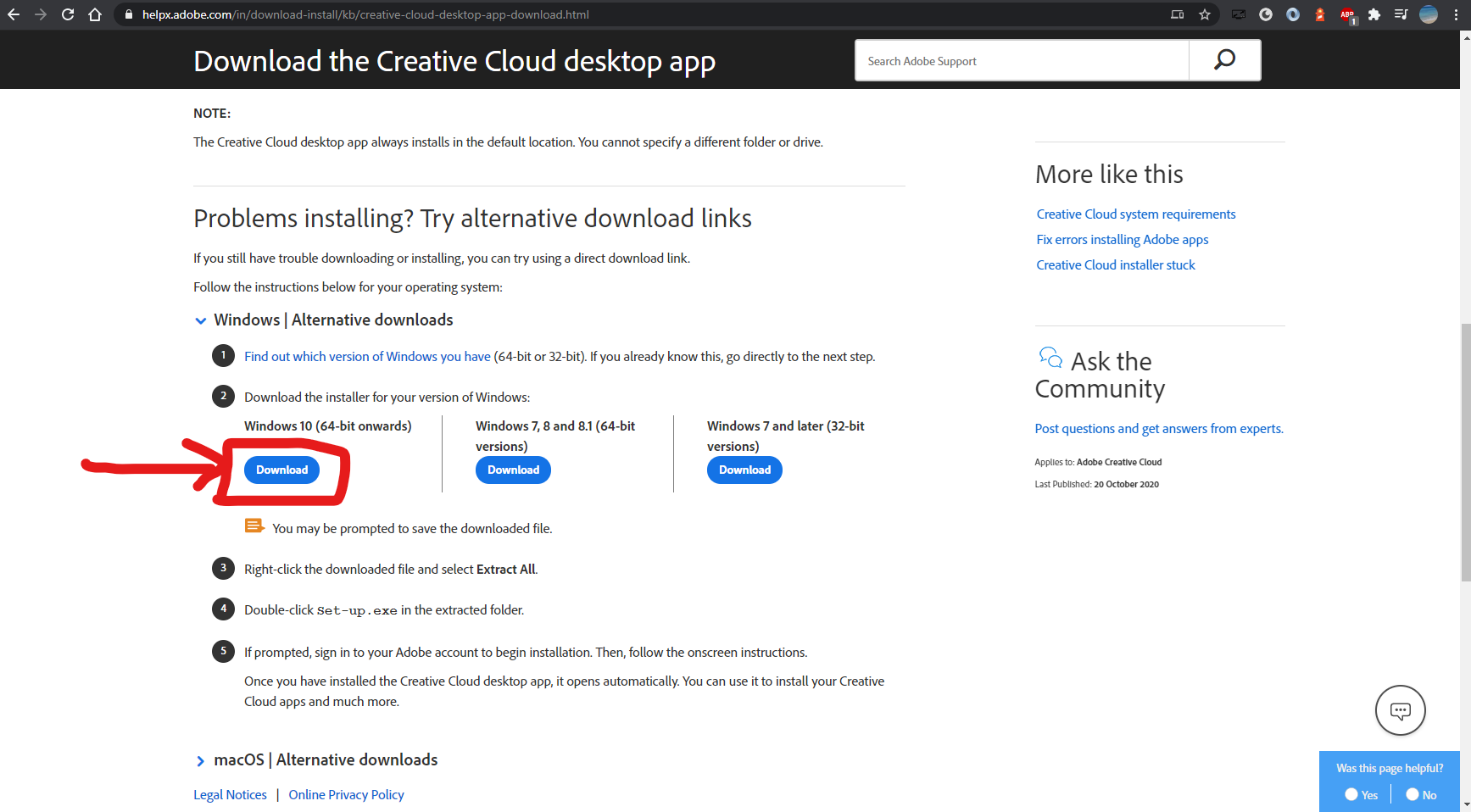
Task: Click the 'Set-up.exe' file name text
Action: (357, 610)
